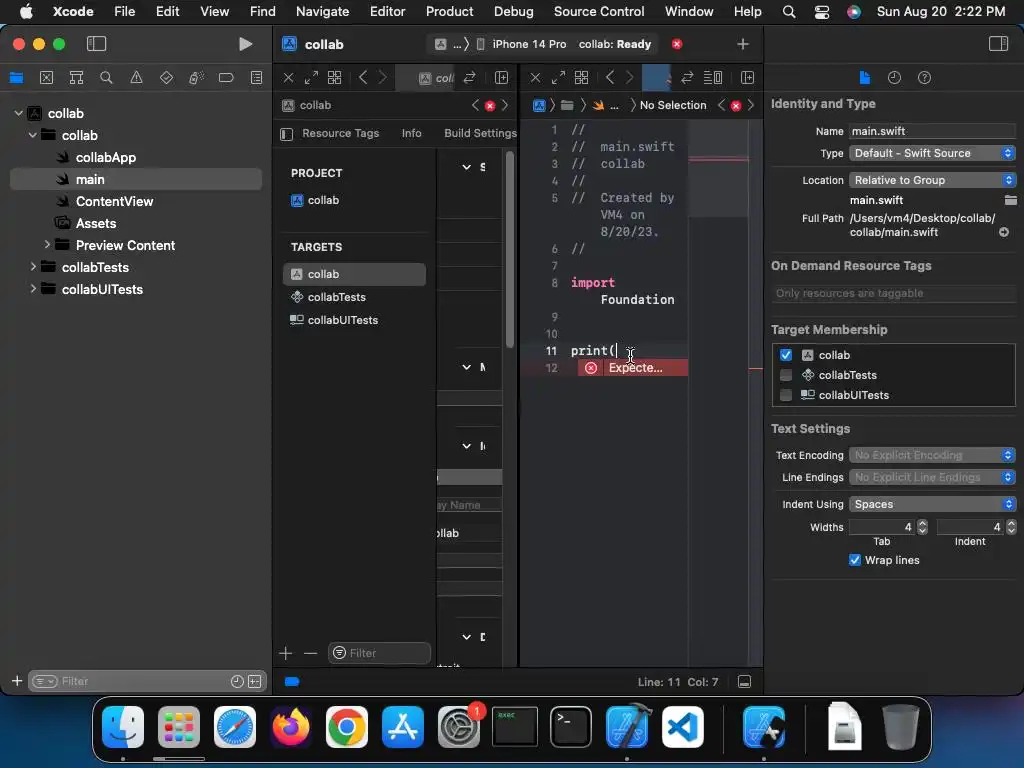The height and width of the screenshot is (768, 1024).
Task: Switch to Build Settings tab
Action: 480,133
